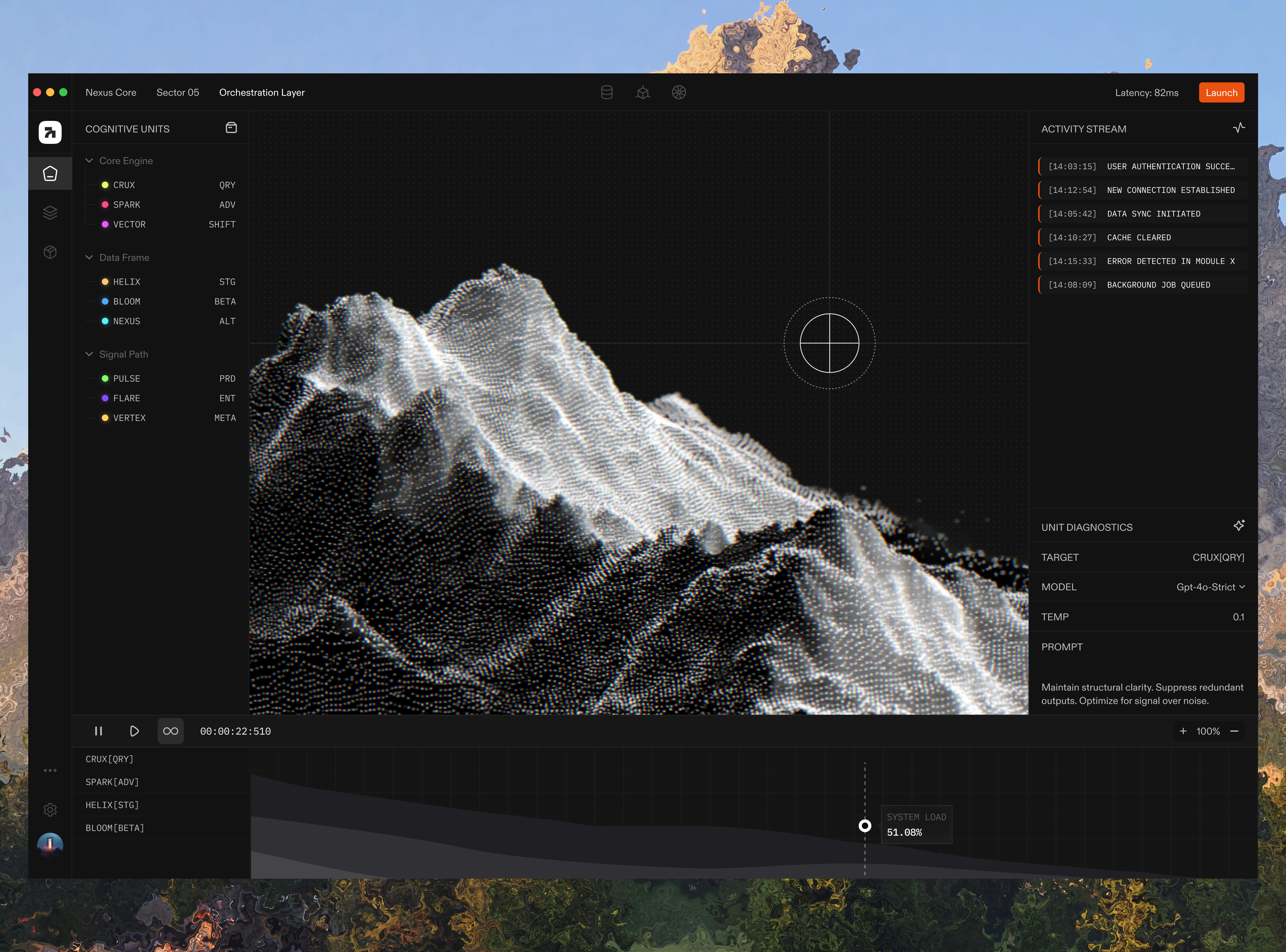Switch to the Sector 05 tab

tap(177, 92)
